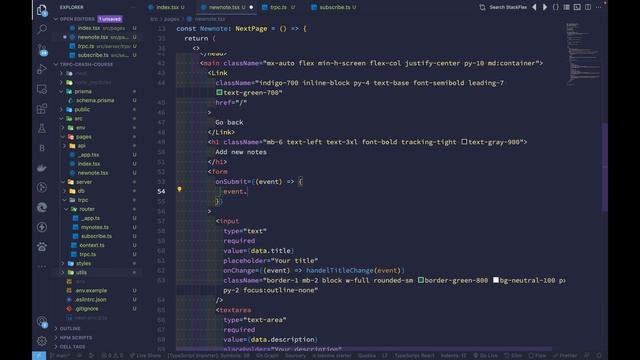640x360 pixels.
Task: Click the lightbulb code action on line 54
Action: coord(179,189)
